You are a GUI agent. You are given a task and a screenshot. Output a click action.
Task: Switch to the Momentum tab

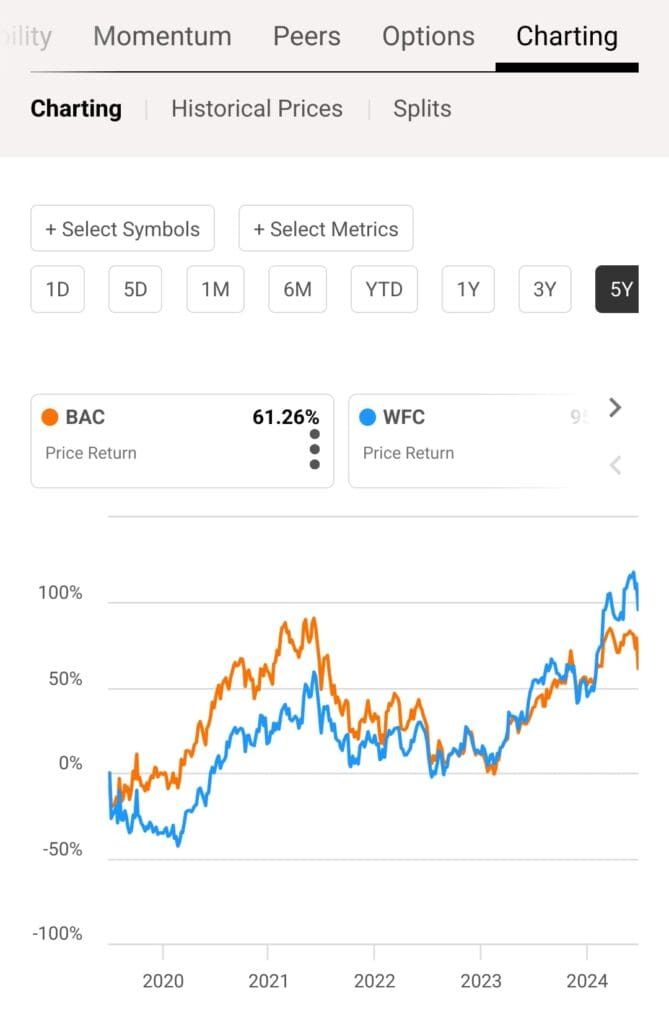(161, 36)
